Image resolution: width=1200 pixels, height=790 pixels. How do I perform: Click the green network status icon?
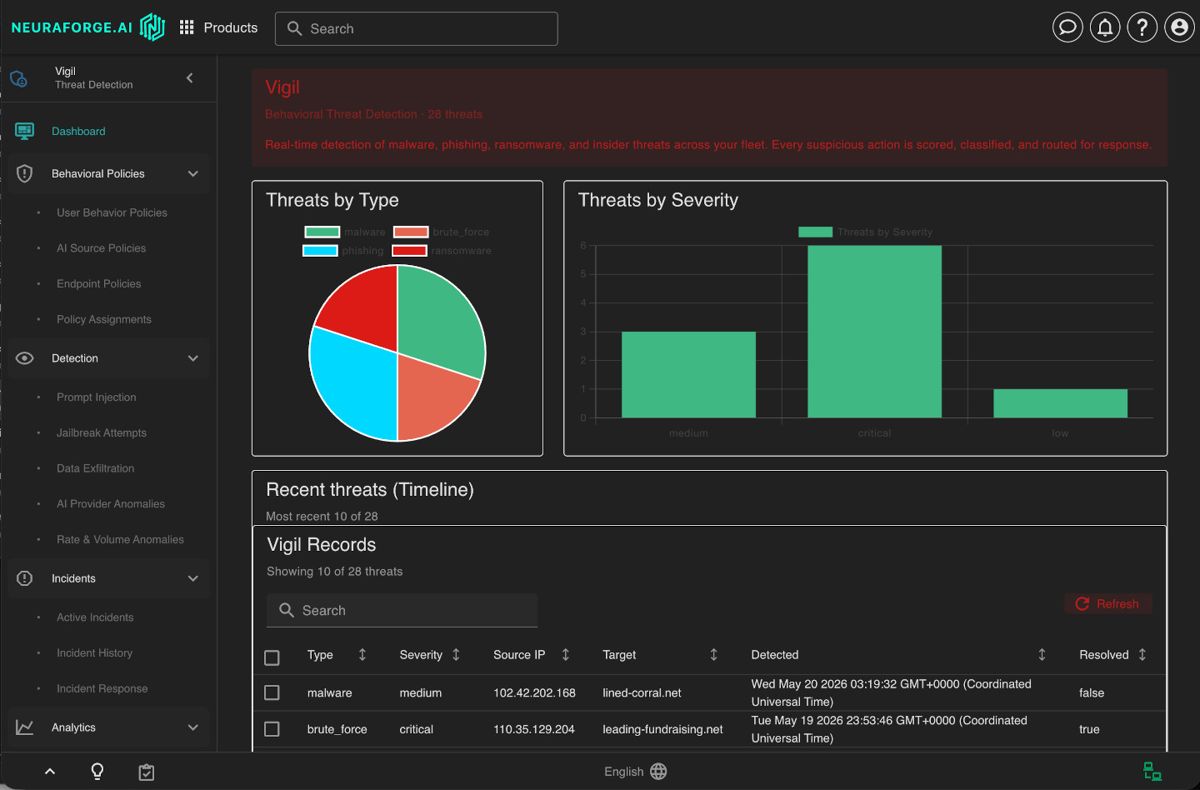coord(1152,772)
